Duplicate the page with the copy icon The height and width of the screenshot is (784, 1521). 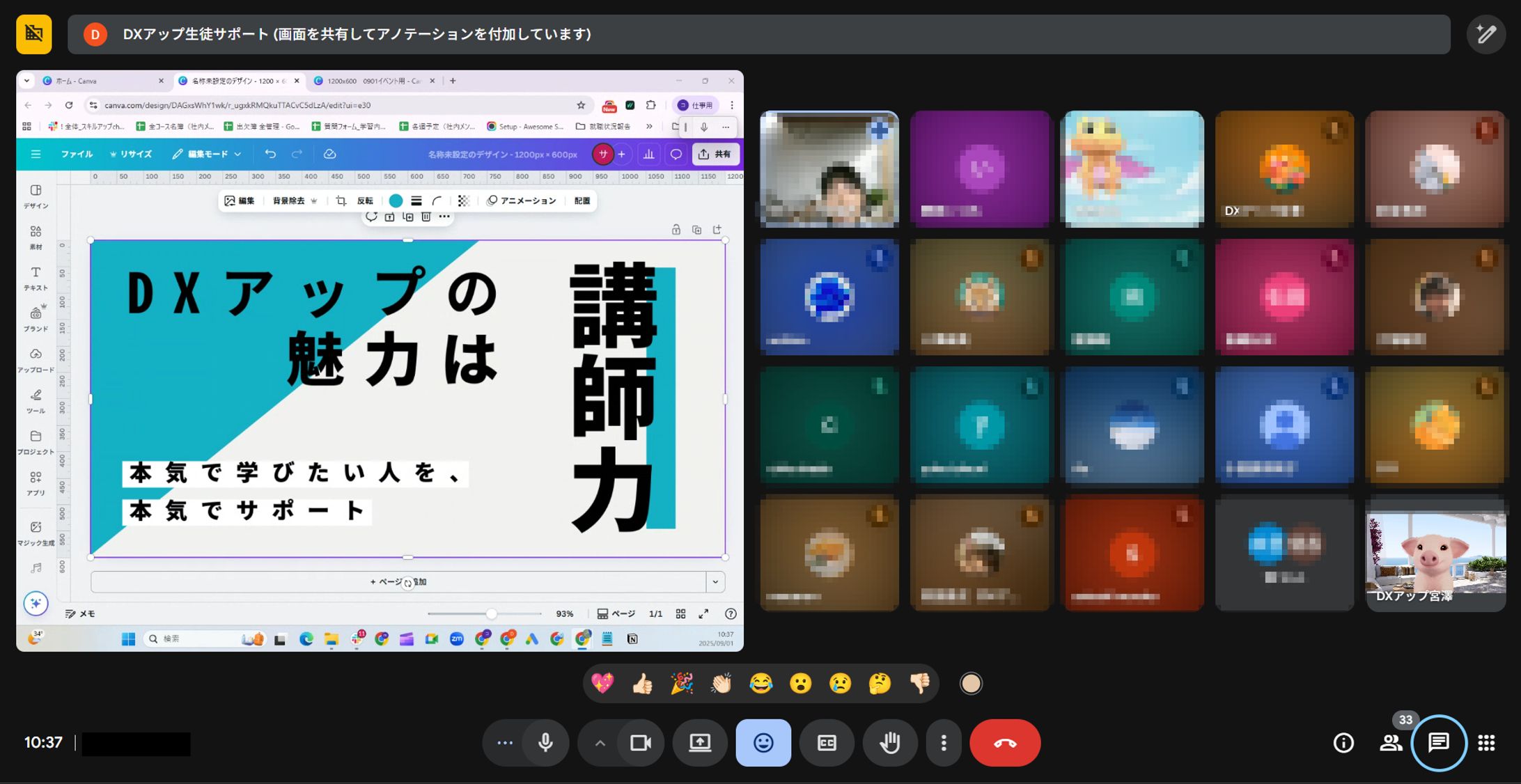click(696, 230)
